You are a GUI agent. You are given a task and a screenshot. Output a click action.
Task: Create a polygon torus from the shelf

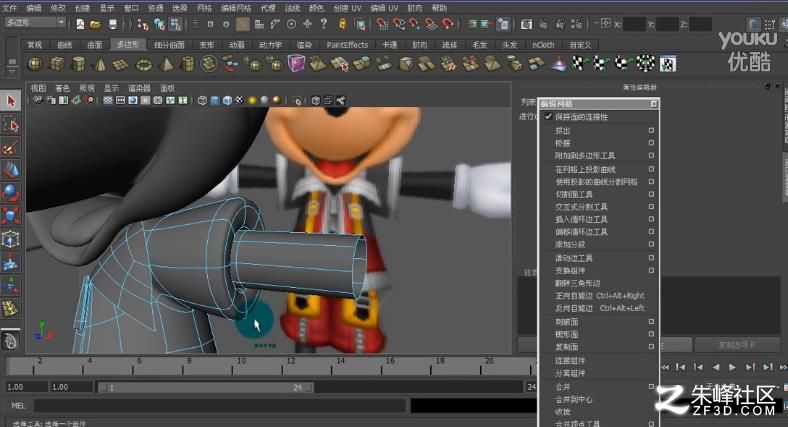144,64
